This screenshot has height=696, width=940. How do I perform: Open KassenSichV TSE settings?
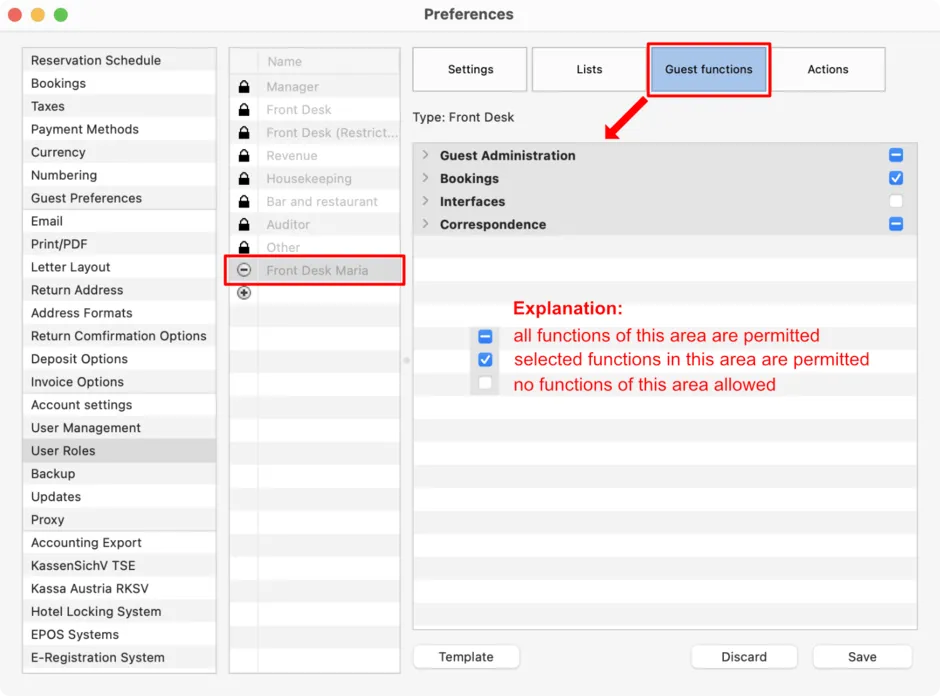click(x=119, y=566)
